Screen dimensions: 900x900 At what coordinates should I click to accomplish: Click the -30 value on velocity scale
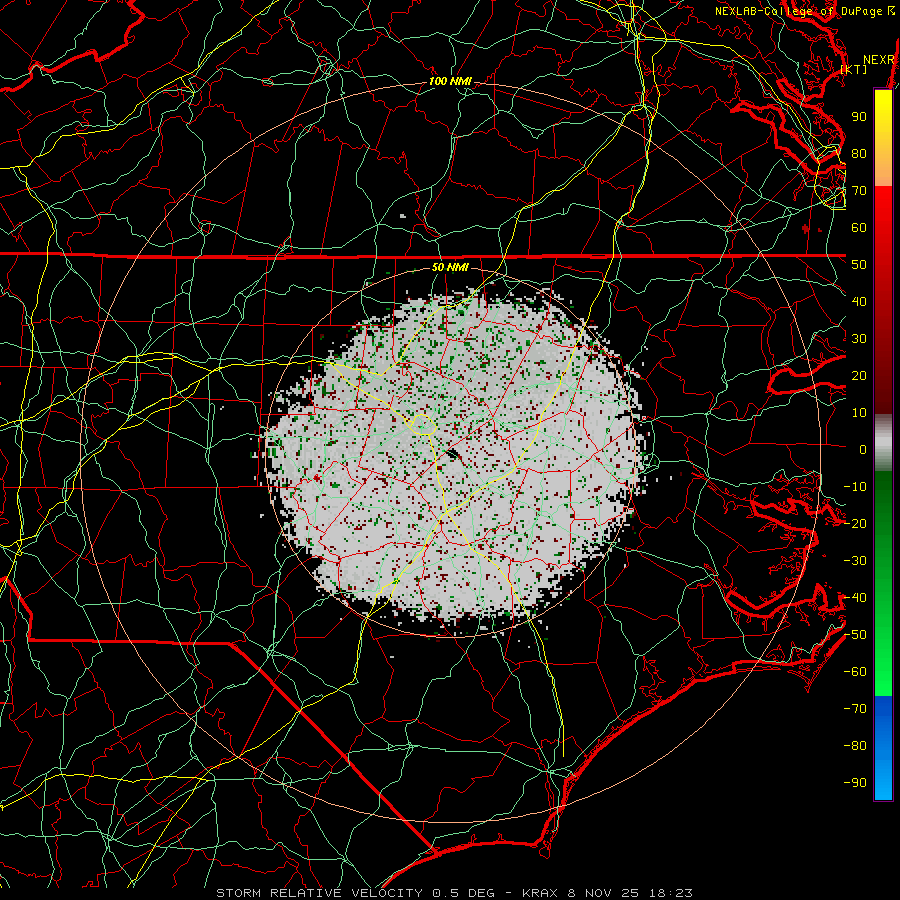(x=855, y=561)
